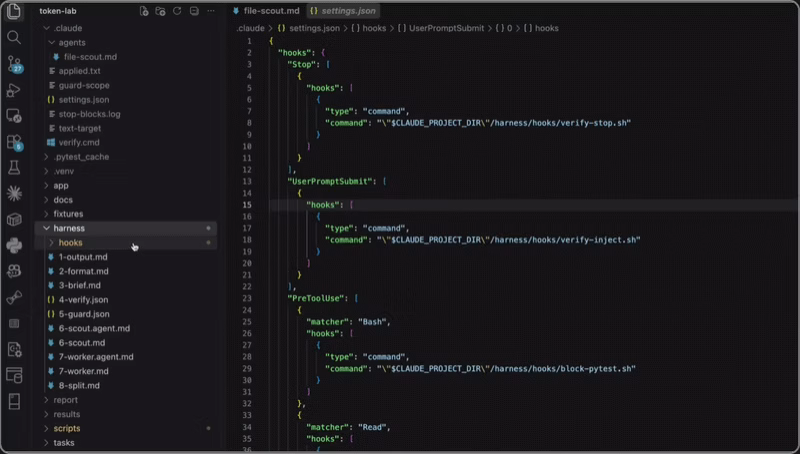800x454 pixels.
Task: Open the sync robot icon in activity bar
Action: (14, 271)
